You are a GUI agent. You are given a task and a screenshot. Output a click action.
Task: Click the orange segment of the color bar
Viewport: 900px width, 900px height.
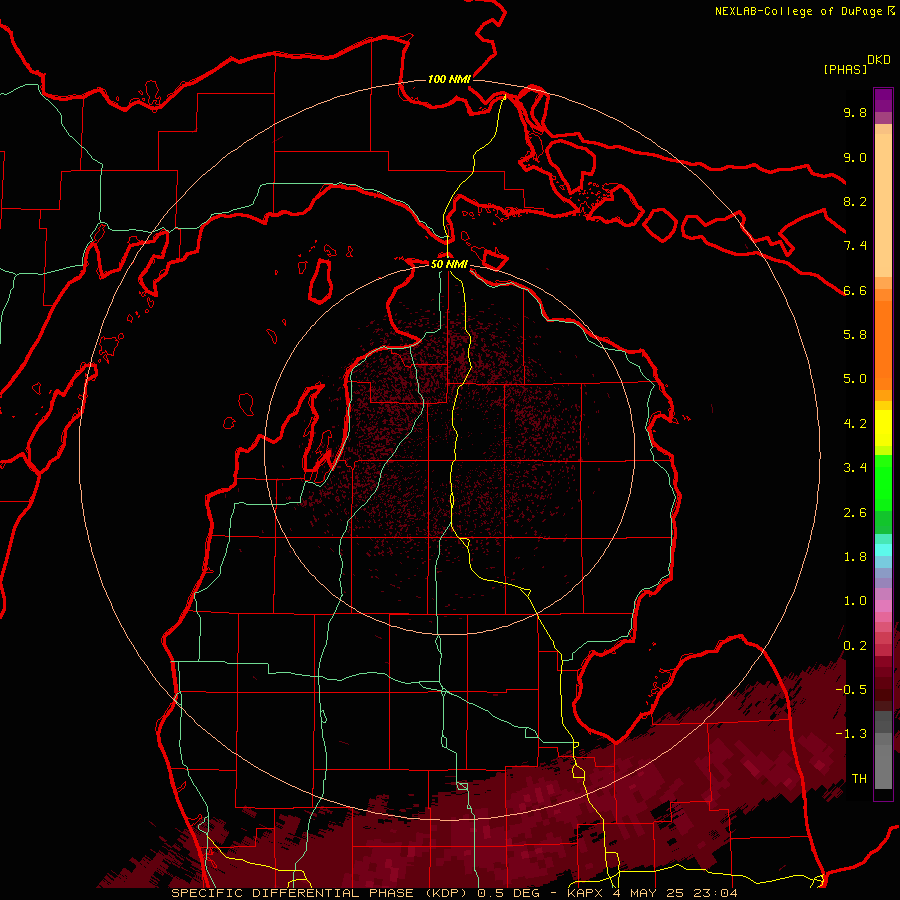(x=883, y=344)
